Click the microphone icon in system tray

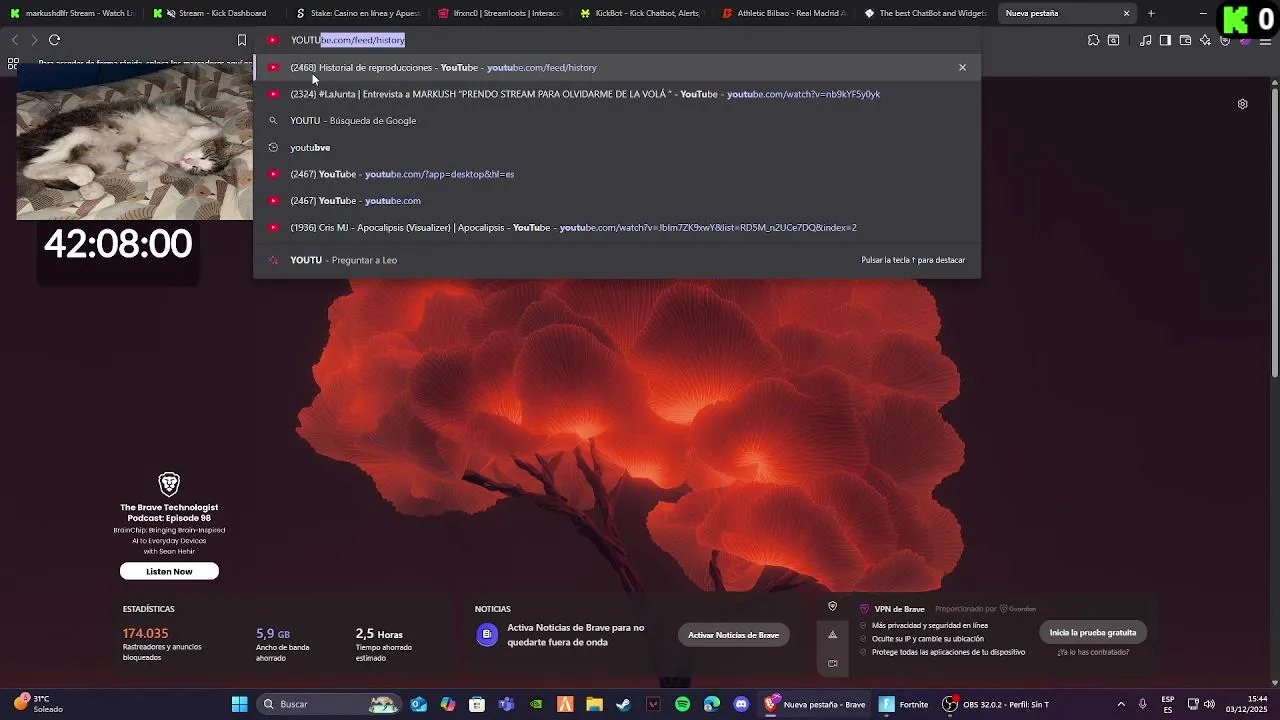coord(1142,704)
